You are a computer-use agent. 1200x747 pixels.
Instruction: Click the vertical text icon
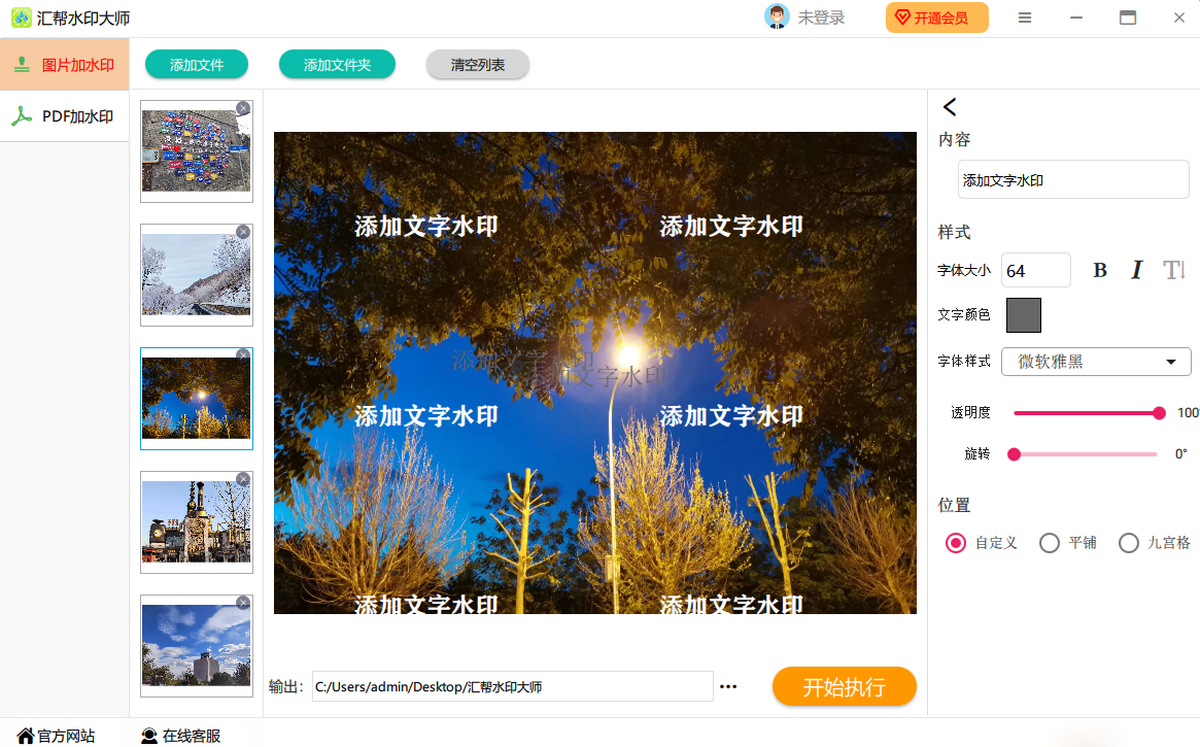coord(1174,270)
